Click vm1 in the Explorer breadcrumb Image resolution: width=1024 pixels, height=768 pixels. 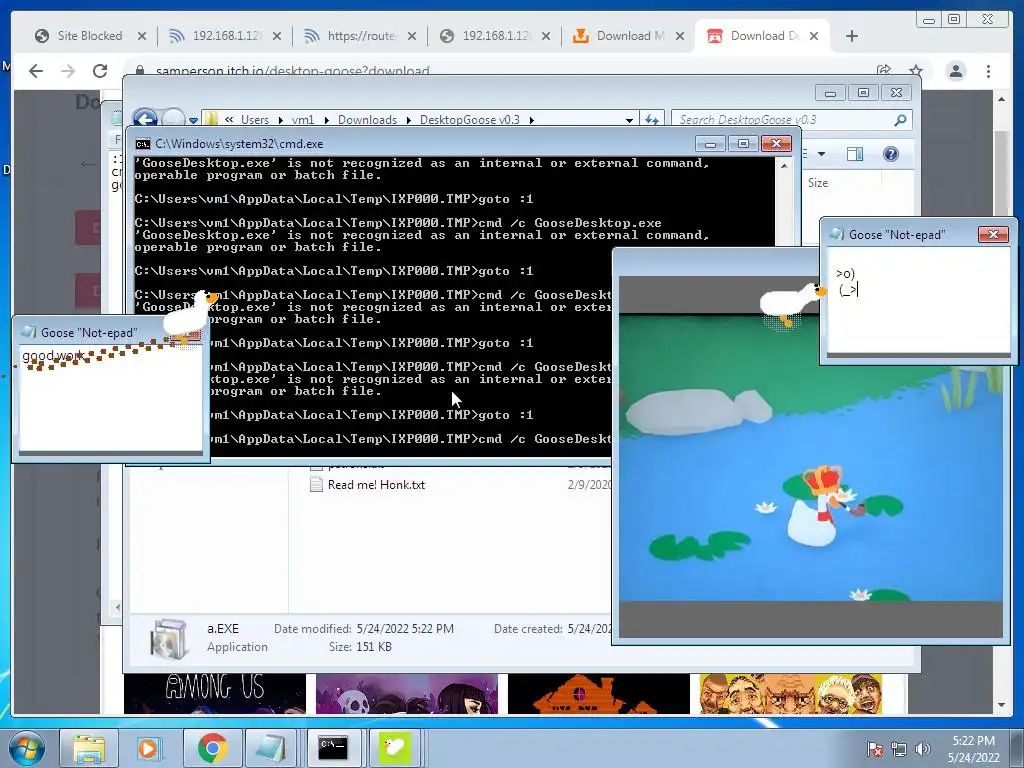pyautogui.click(x=302, y=120)
